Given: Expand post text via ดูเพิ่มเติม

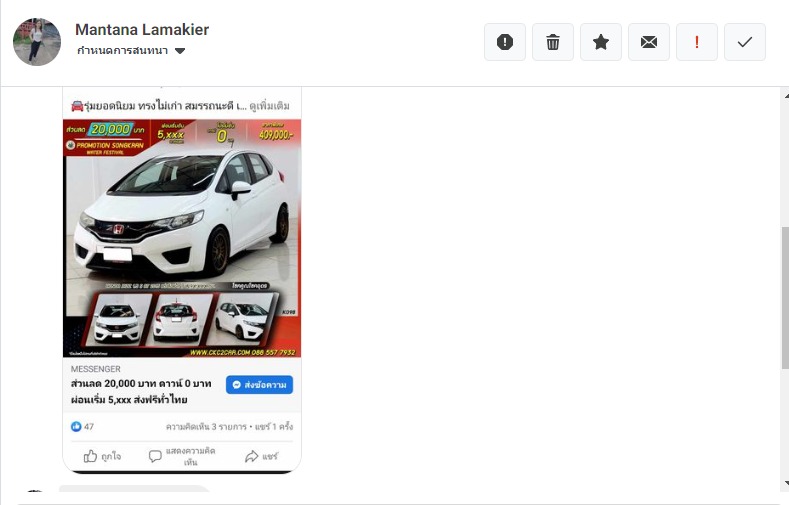Looking at the screenshot, I should point(269,106).
